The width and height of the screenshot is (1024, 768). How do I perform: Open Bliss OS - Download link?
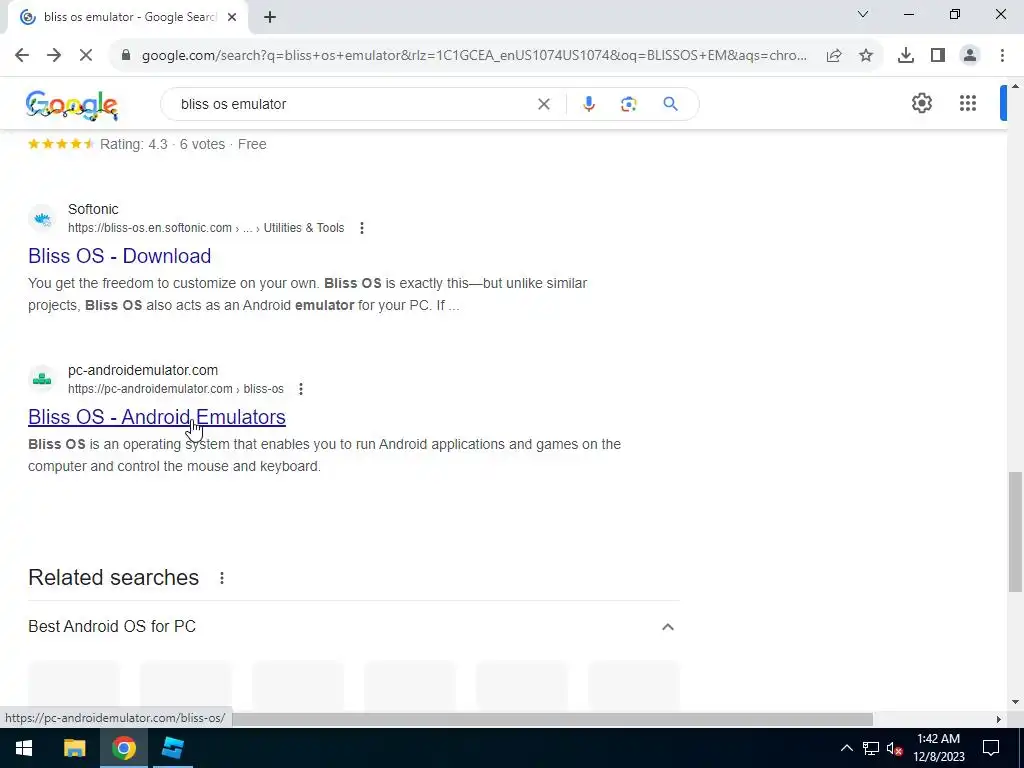120,256
